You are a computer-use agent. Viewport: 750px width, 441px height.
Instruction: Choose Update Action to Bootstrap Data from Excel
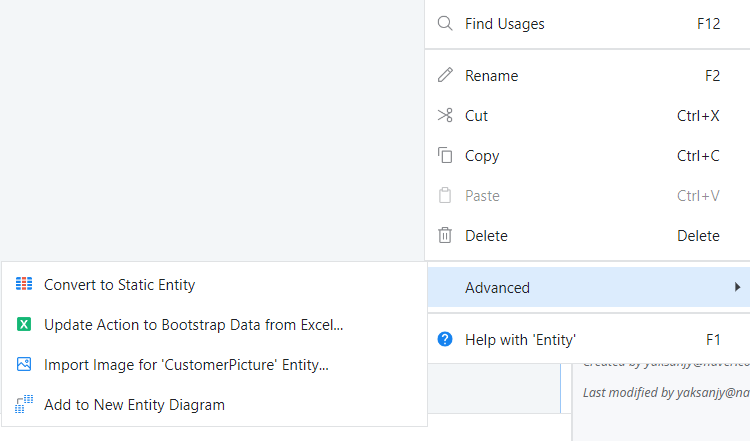click(193, 325)
